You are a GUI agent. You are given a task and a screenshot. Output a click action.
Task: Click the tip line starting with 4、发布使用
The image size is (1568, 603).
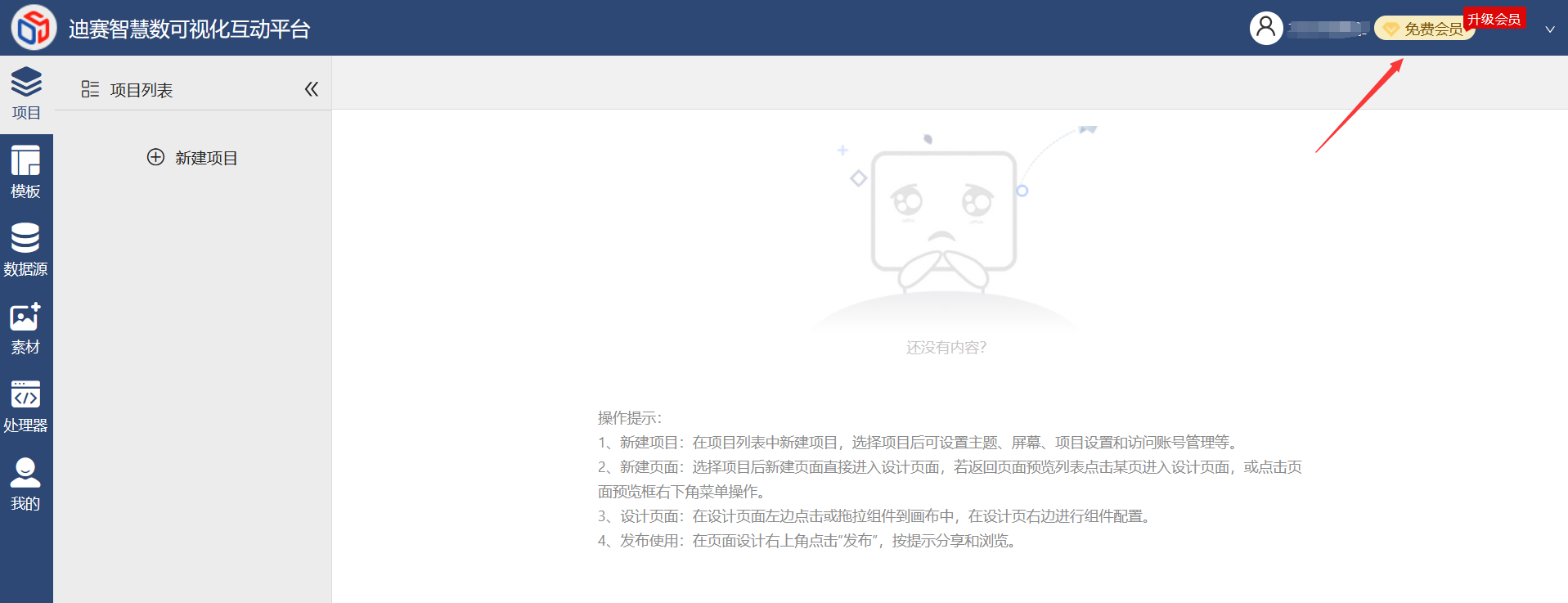809,541
